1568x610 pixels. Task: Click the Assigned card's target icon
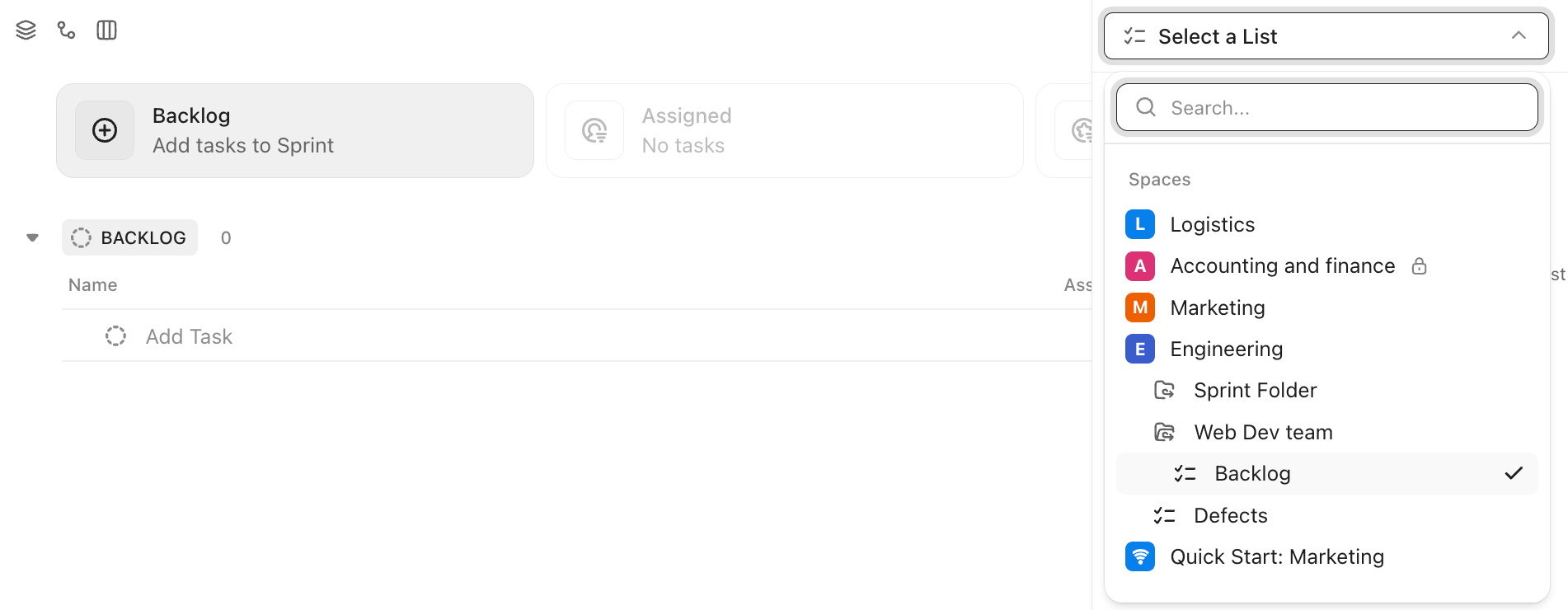click(x=594, y=130)
